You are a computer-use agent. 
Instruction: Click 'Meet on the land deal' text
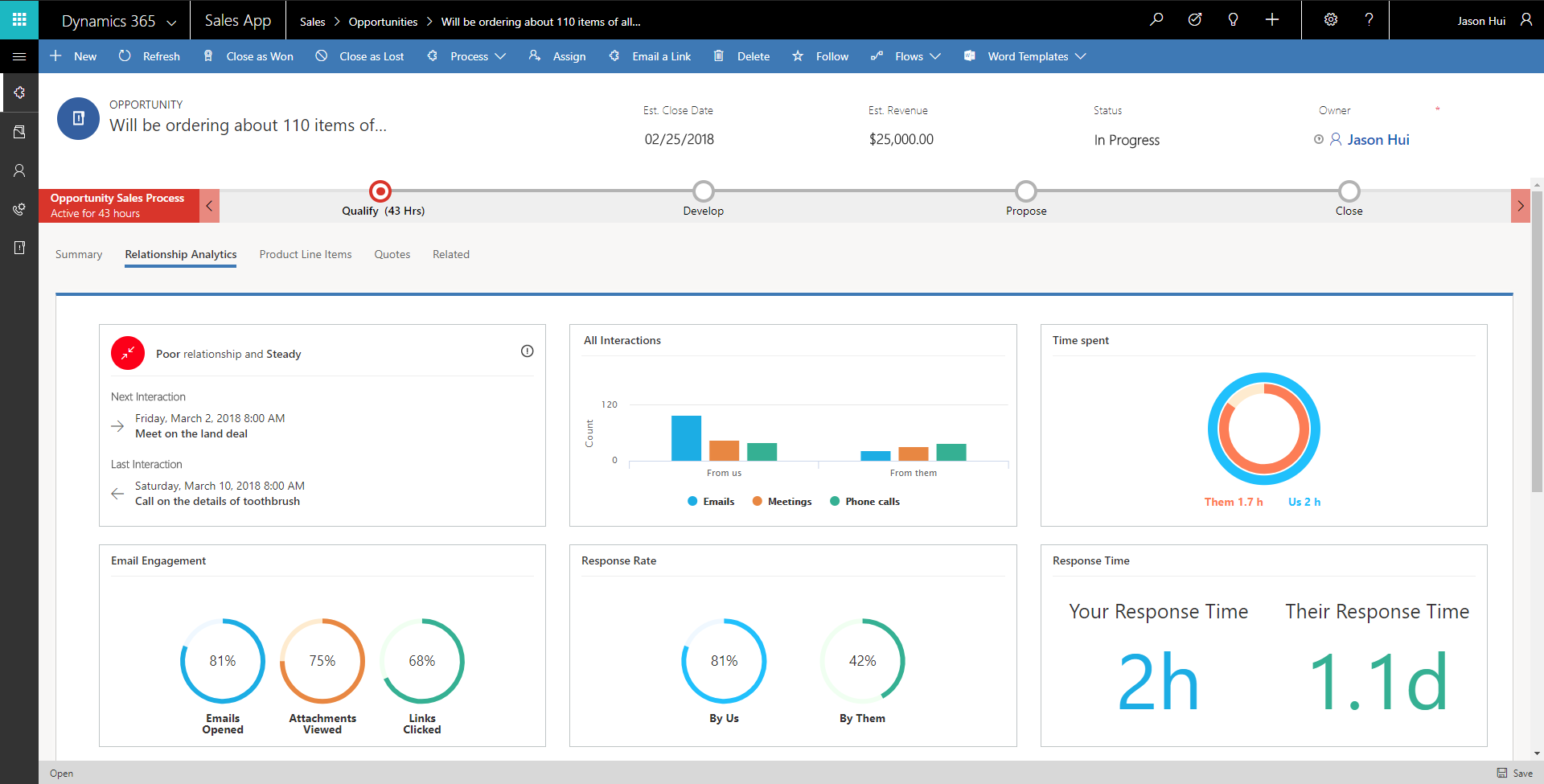point(191,433)
